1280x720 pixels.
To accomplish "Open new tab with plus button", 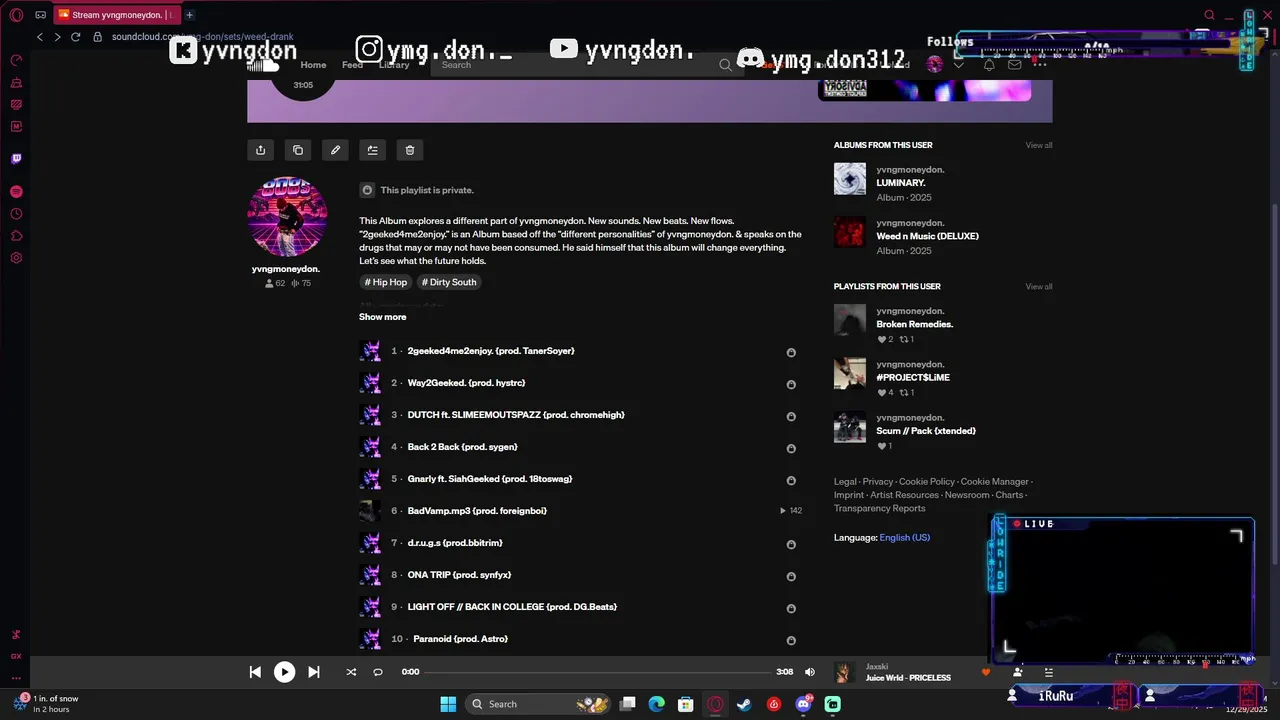I will point(190,15).
